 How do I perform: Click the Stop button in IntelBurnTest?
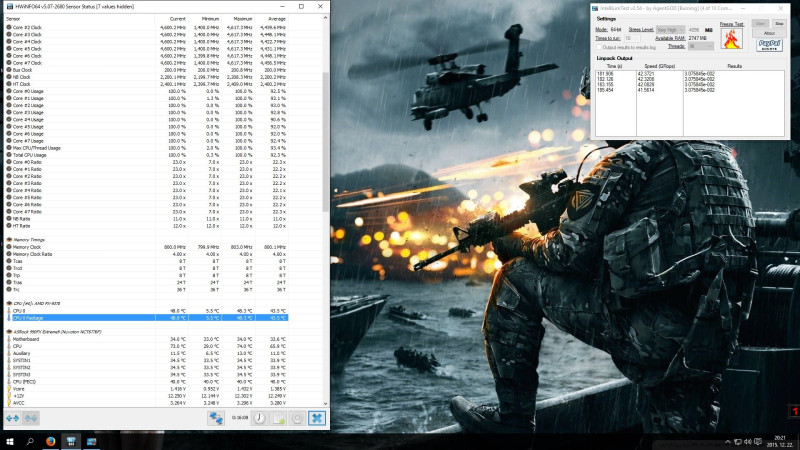779,23
